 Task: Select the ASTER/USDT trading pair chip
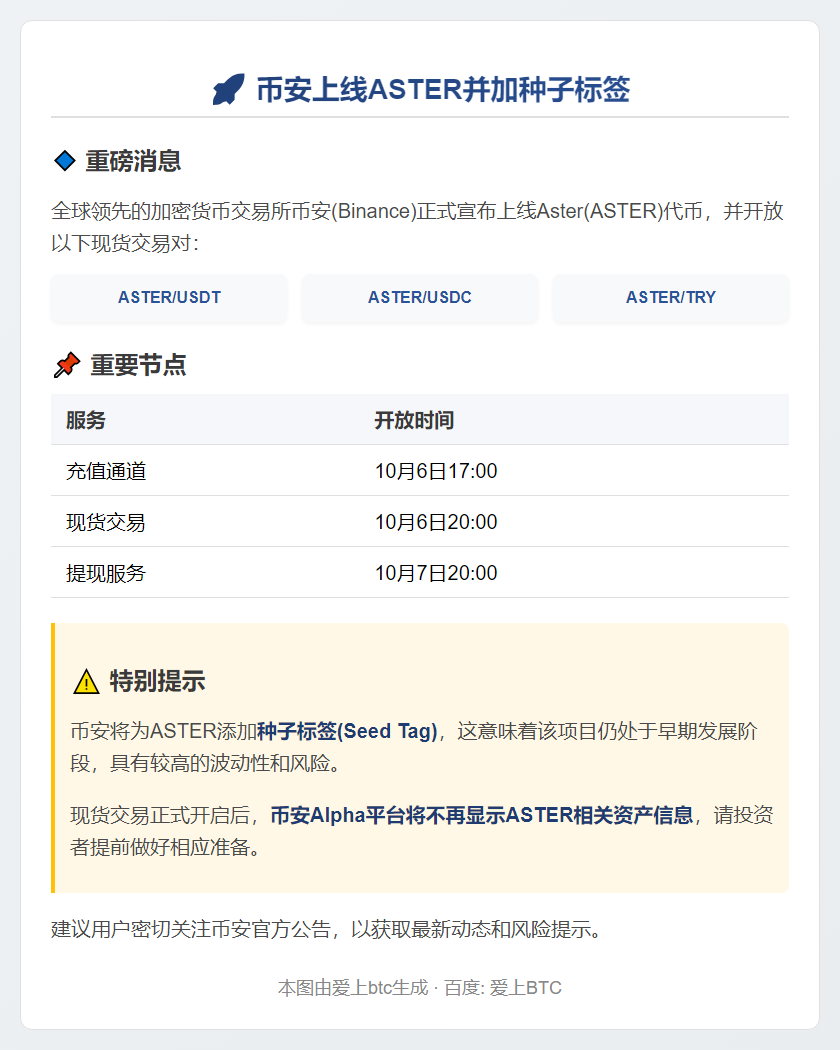(169, 297)
